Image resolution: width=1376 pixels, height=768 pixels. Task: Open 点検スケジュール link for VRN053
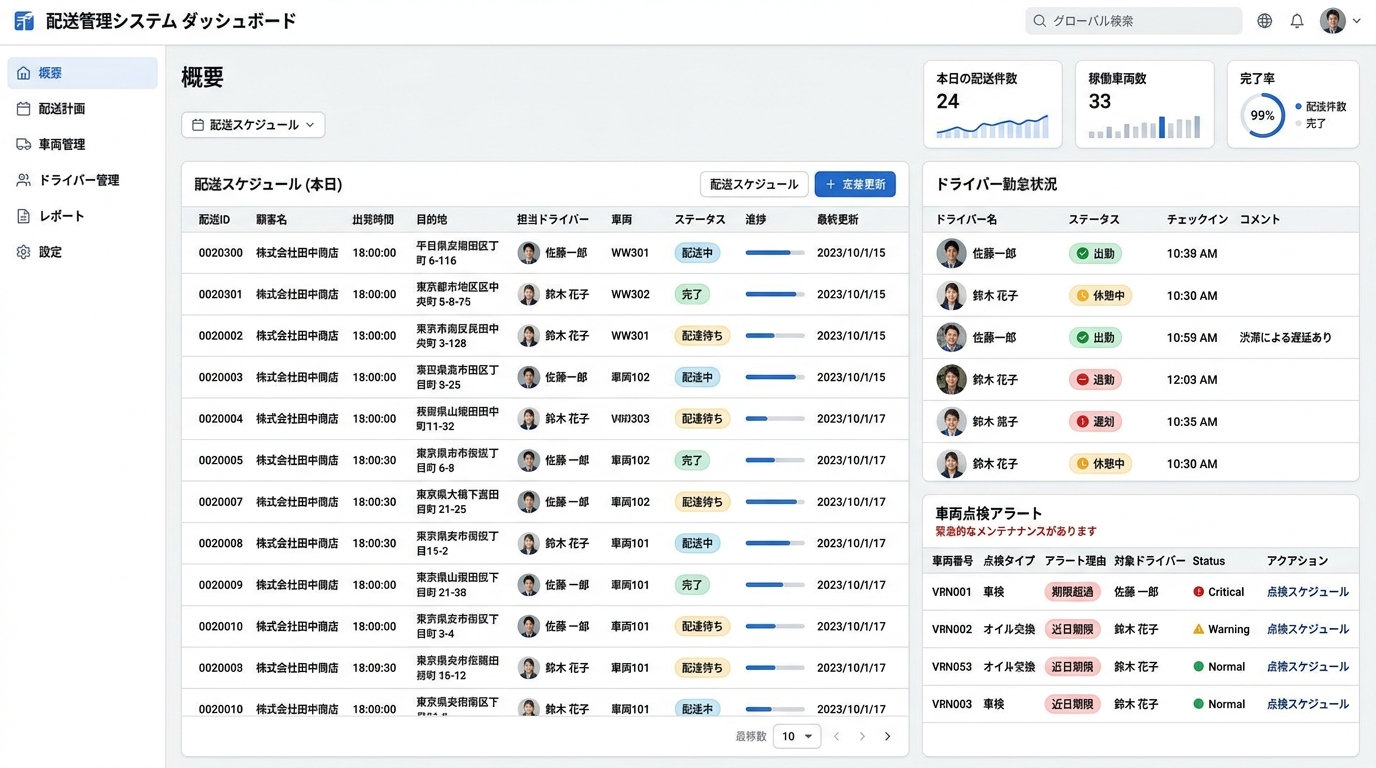click(x=1308, y=667)
